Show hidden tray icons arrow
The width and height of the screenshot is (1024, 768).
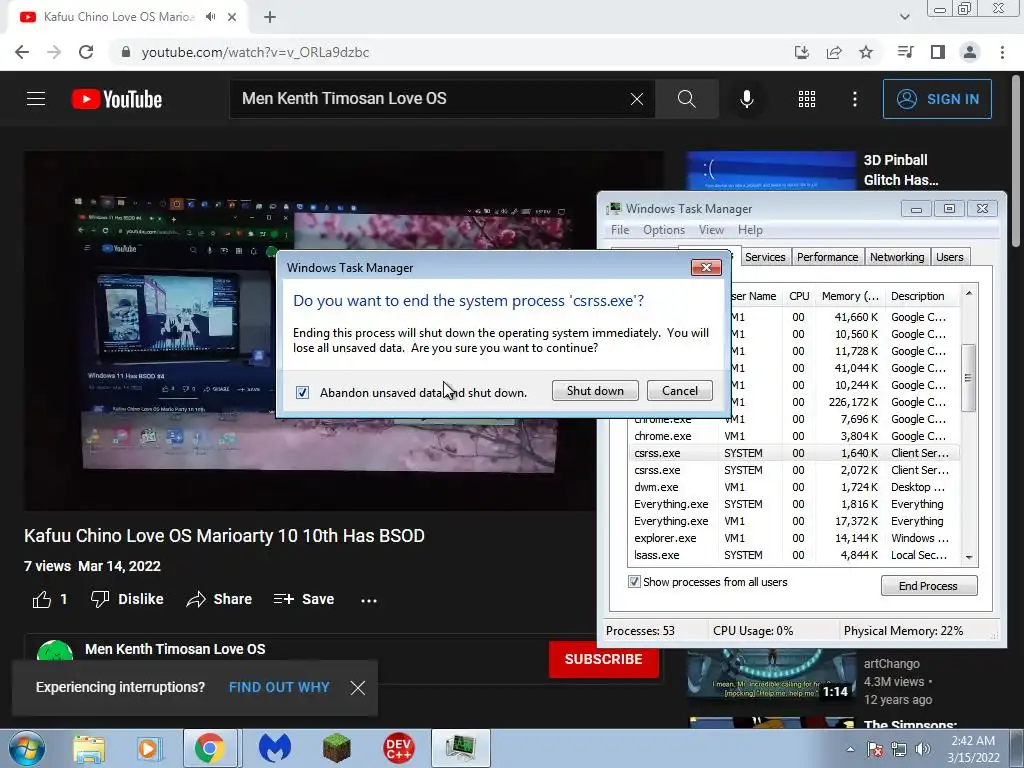click(850, 749)
